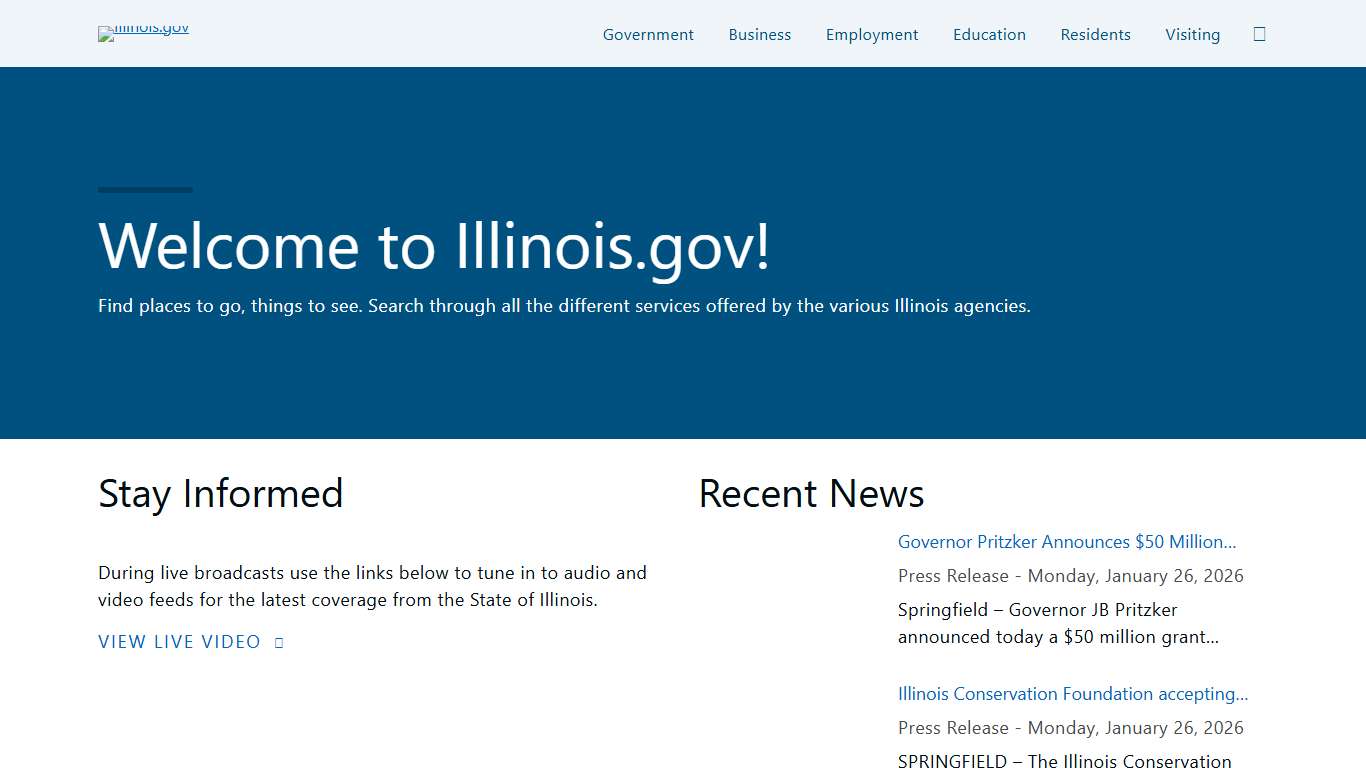Image resolution: width=1366 pixels, height=768 pixels.
Task: Expand the Visiting dropdown menu
Action: click(1192, 34)
